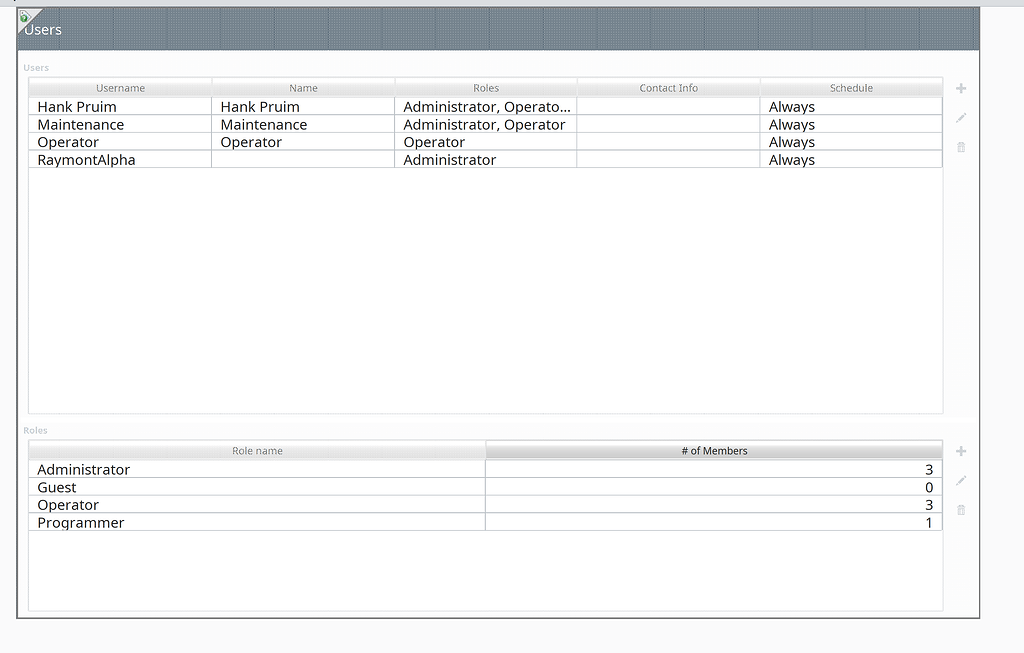Edit the Administrator role using the pencil icon
The height and width of the screenshot is (653, 1024).
[x=960, y=481]
